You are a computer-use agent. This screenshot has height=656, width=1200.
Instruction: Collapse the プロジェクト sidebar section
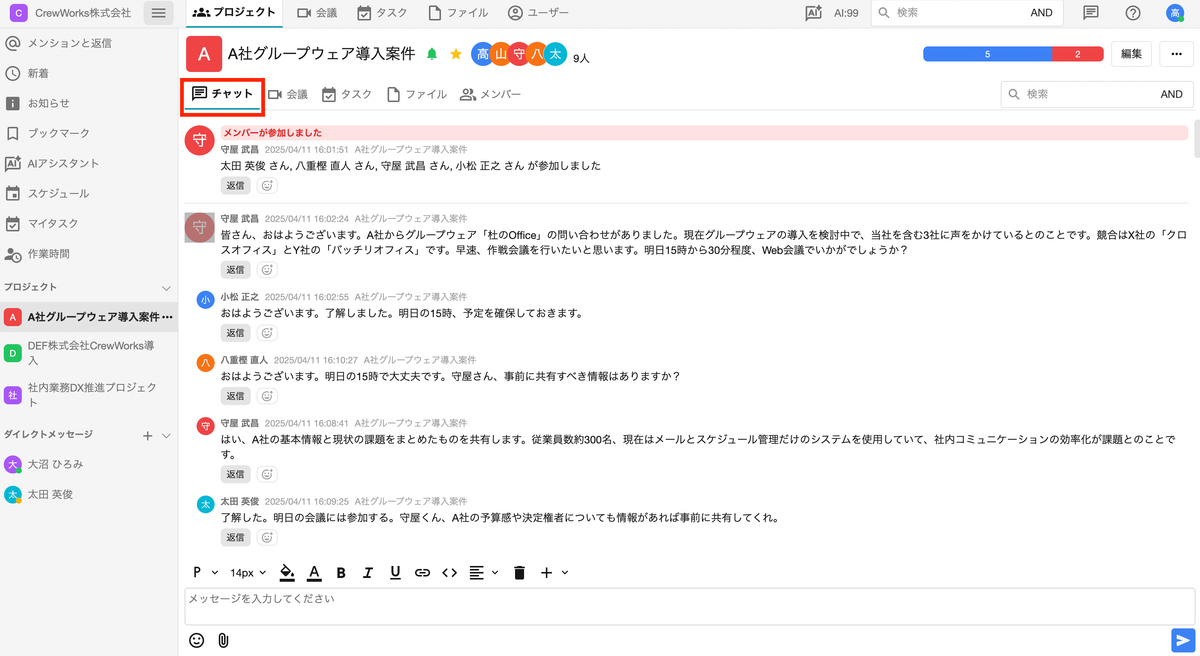(x=167, y=288)
